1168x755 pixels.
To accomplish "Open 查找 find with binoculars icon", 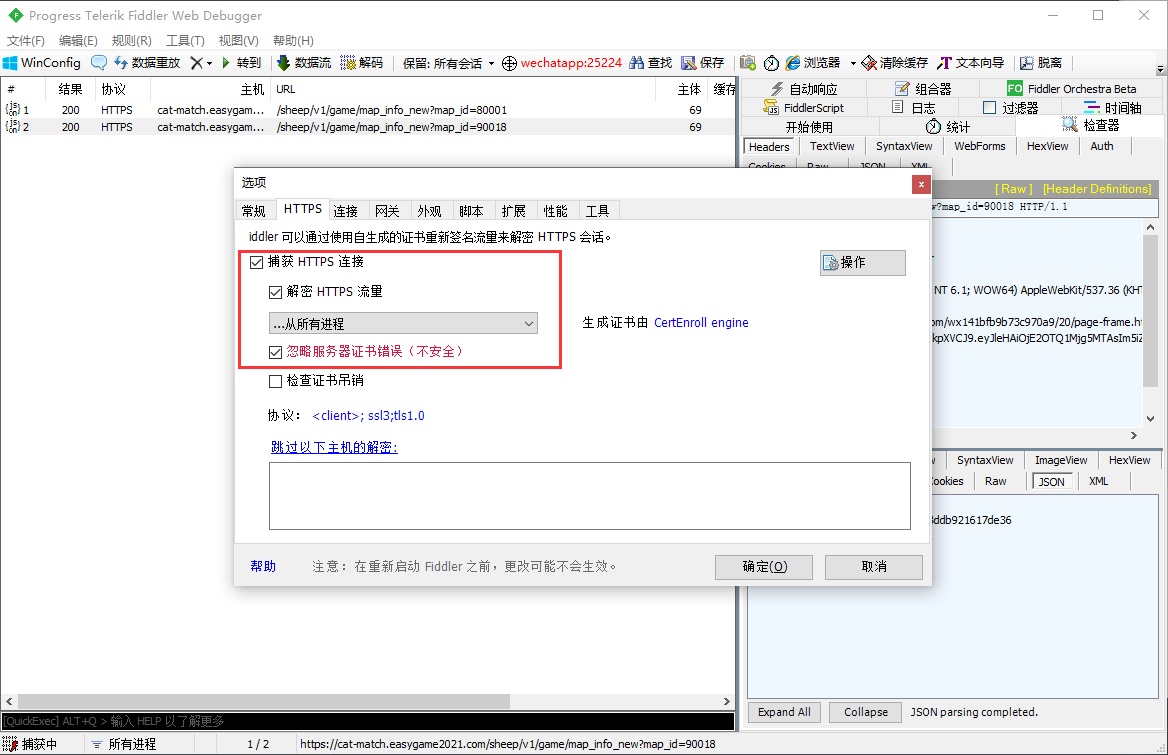I will (650, 63).
